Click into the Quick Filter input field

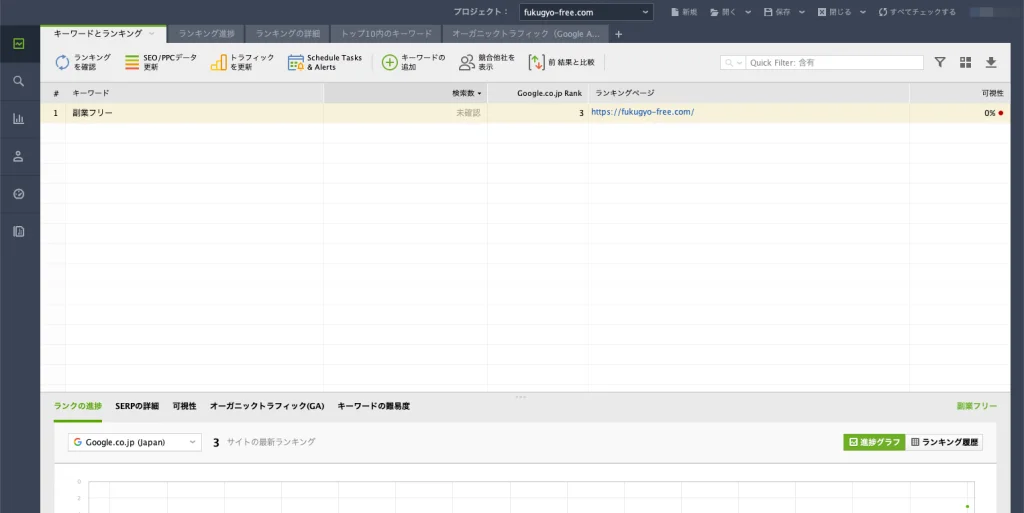pyautogui.click(x=834, y=62)
